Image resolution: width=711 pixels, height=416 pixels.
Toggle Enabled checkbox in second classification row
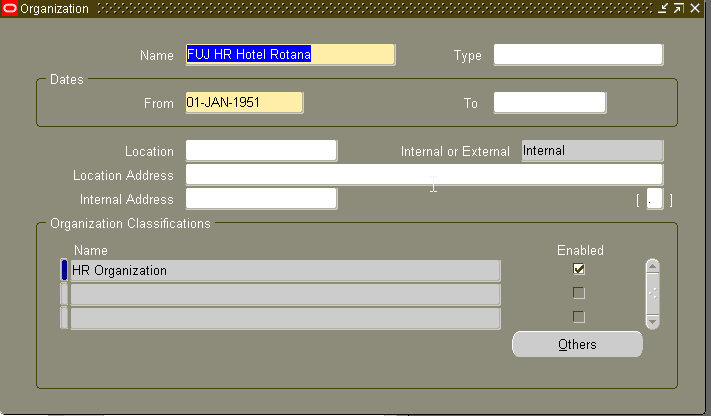click(x=579, y=293)
